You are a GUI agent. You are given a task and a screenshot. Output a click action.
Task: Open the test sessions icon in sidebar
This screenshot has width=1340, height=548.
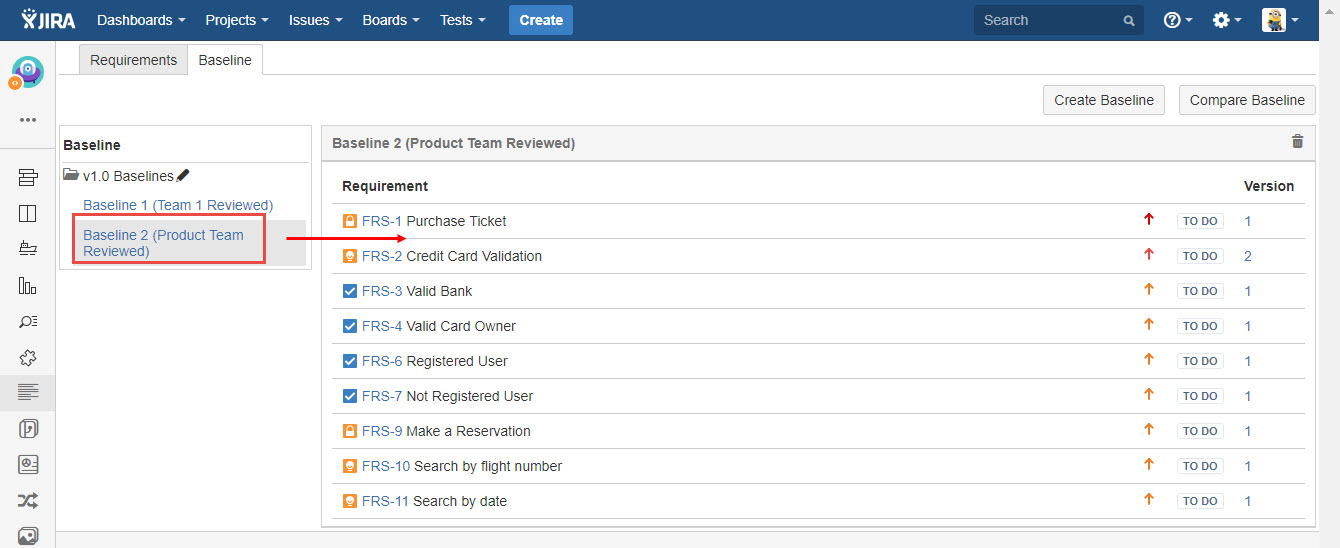[x=28, y=429]
